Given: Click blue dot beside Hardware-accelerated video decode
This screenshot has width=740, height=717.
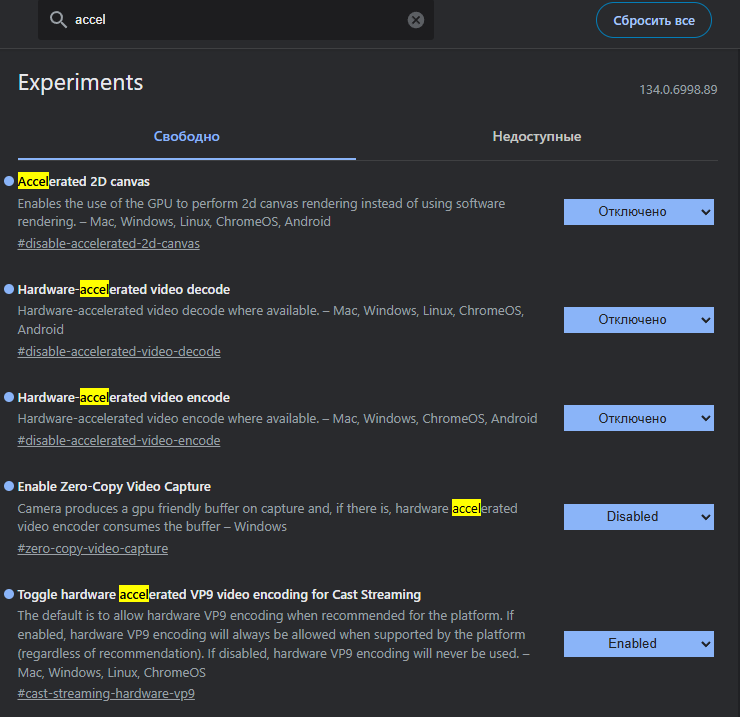Looking at the screenshot, I should pyautogui.click(x=9, y=289).
